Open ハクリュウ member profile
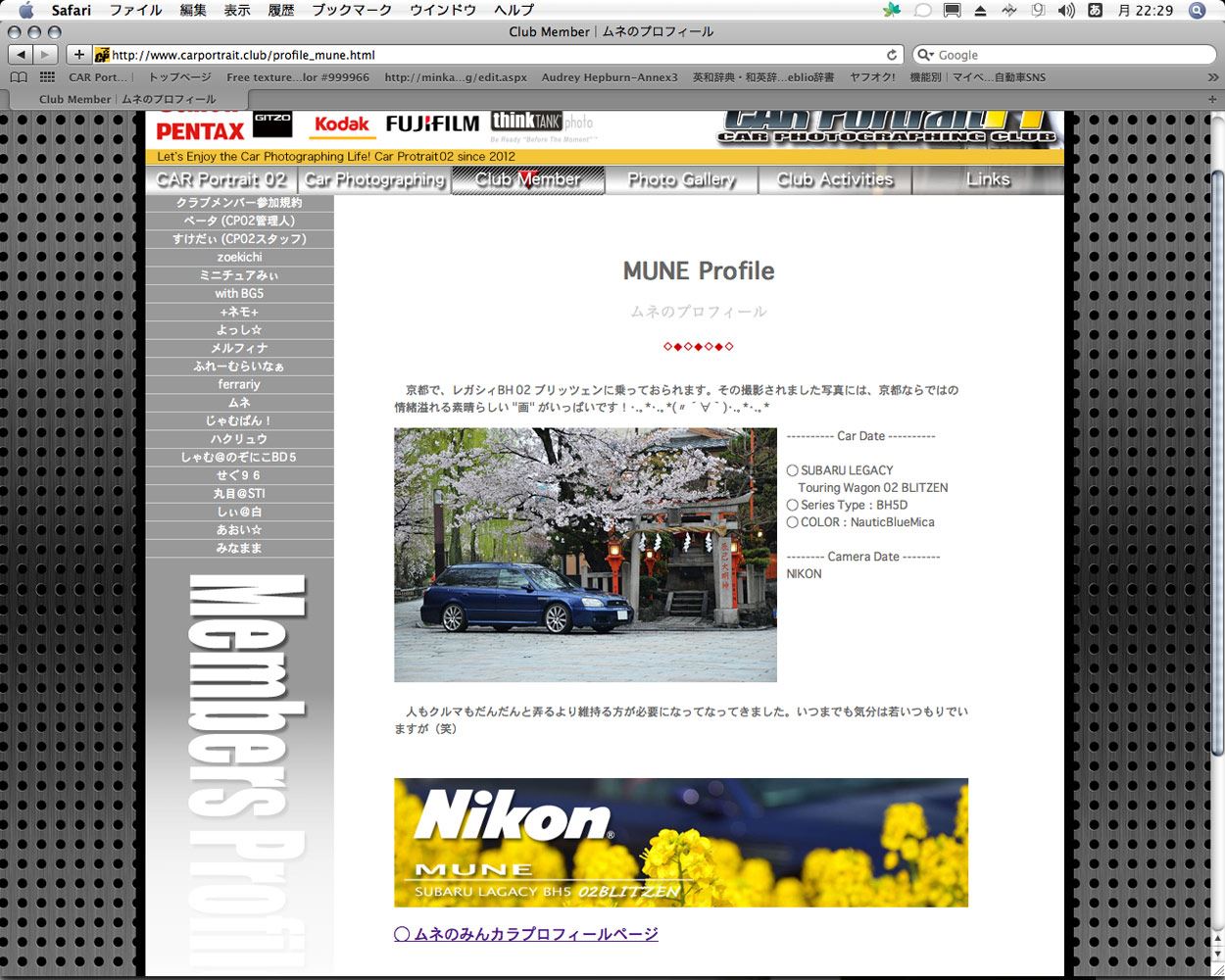This screenshot has width=1225, height=980. 239,439
